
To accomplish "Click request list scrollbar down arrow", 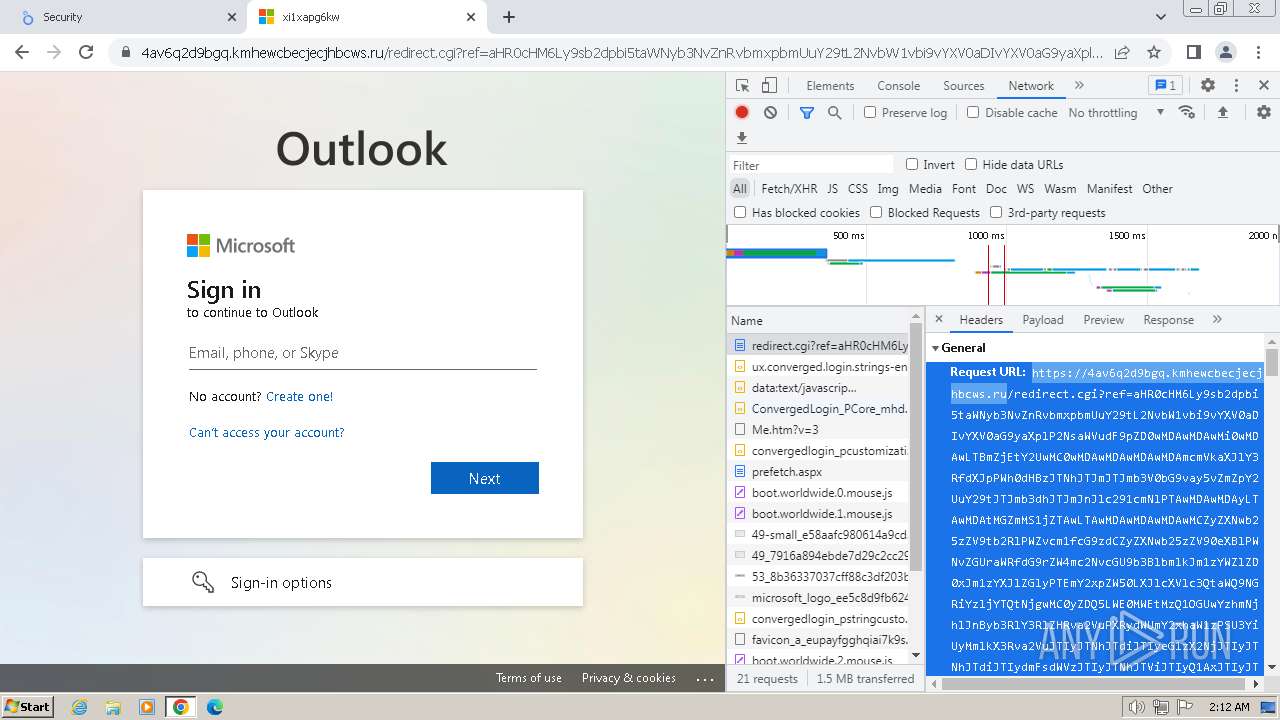I will pos(915,656).
